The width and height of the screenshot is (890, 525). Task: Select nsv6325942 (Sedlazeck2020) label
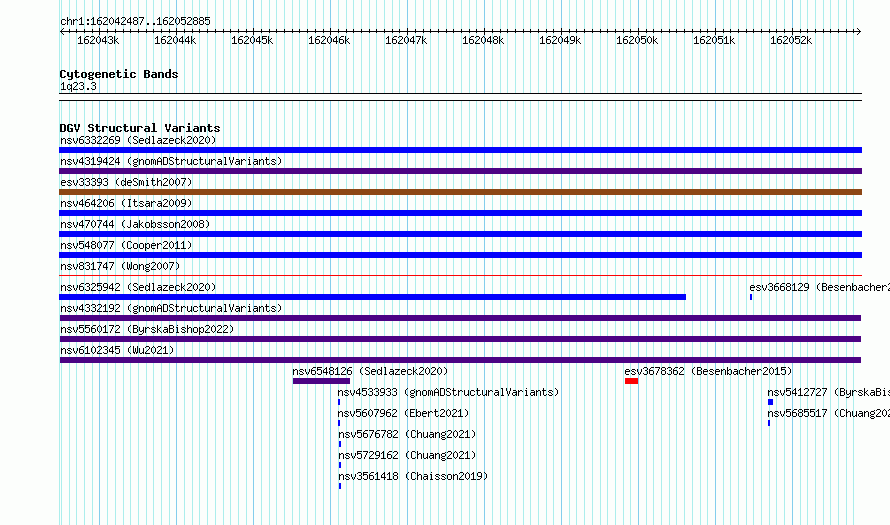138,287
